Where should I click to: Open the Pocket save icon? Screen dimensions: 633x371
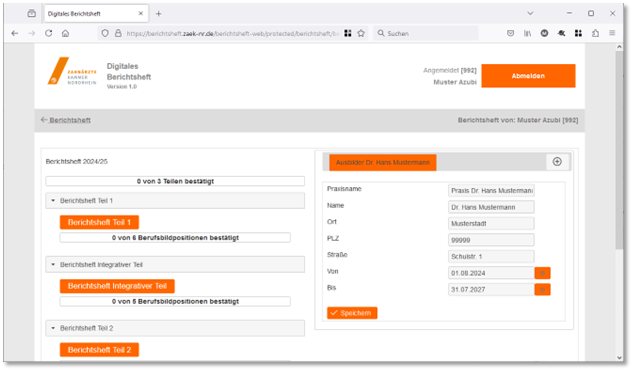pos(510,34)
